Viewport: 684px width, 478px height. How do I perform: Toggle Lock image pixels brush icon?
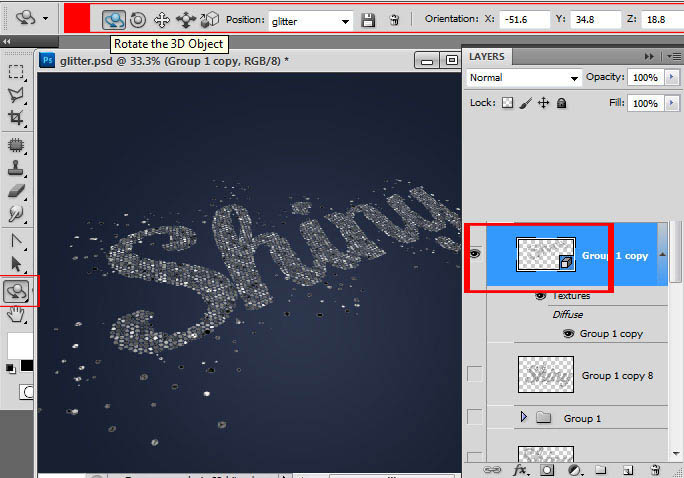tap(526, 103)
